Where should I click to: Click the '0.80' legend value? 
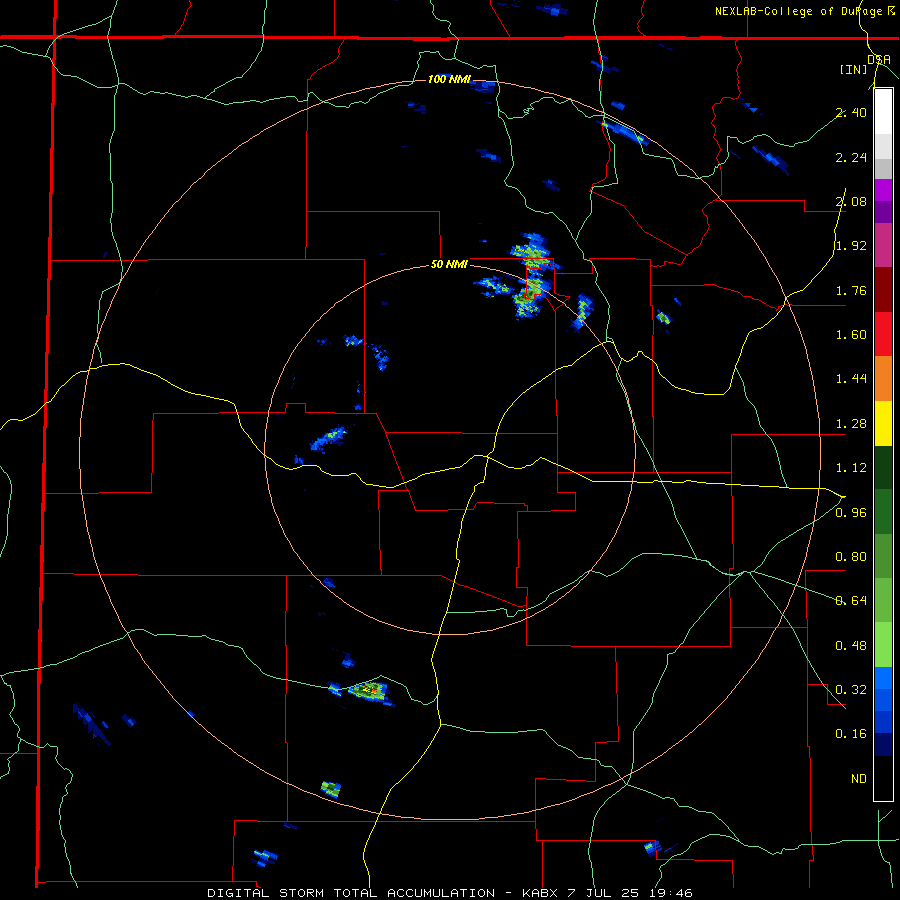click(851, 557)
